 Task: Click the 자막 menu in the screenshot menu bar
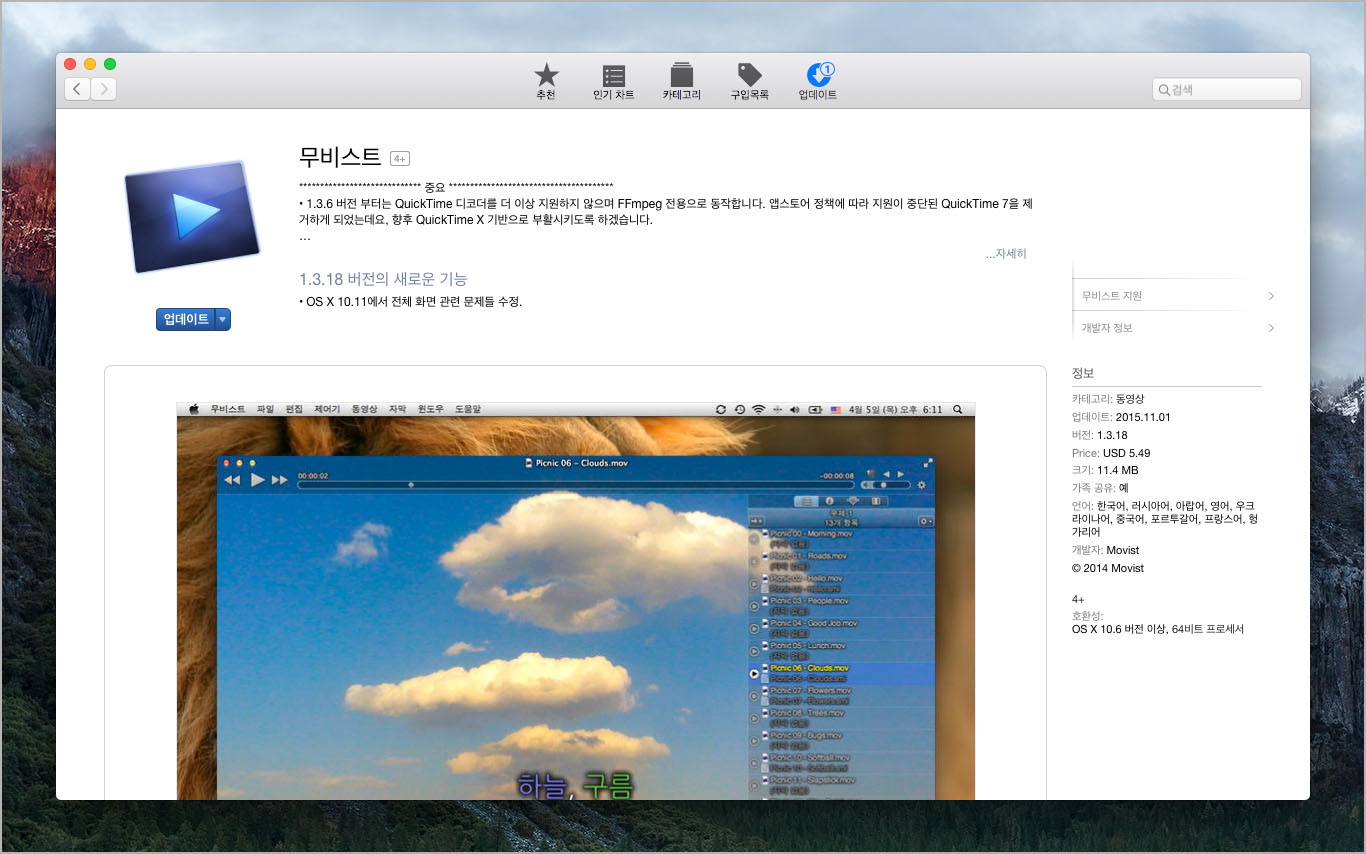pos(398,409)
